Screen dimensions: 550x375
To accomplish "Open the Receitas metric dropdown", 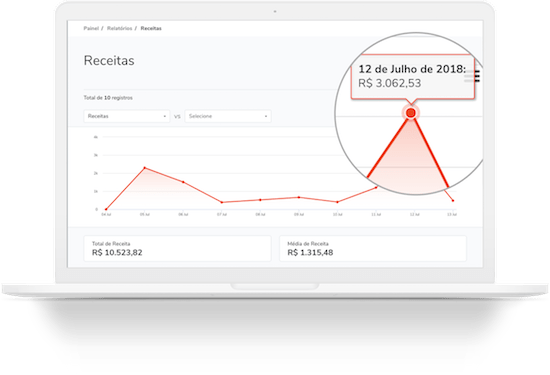I will 127,116.
